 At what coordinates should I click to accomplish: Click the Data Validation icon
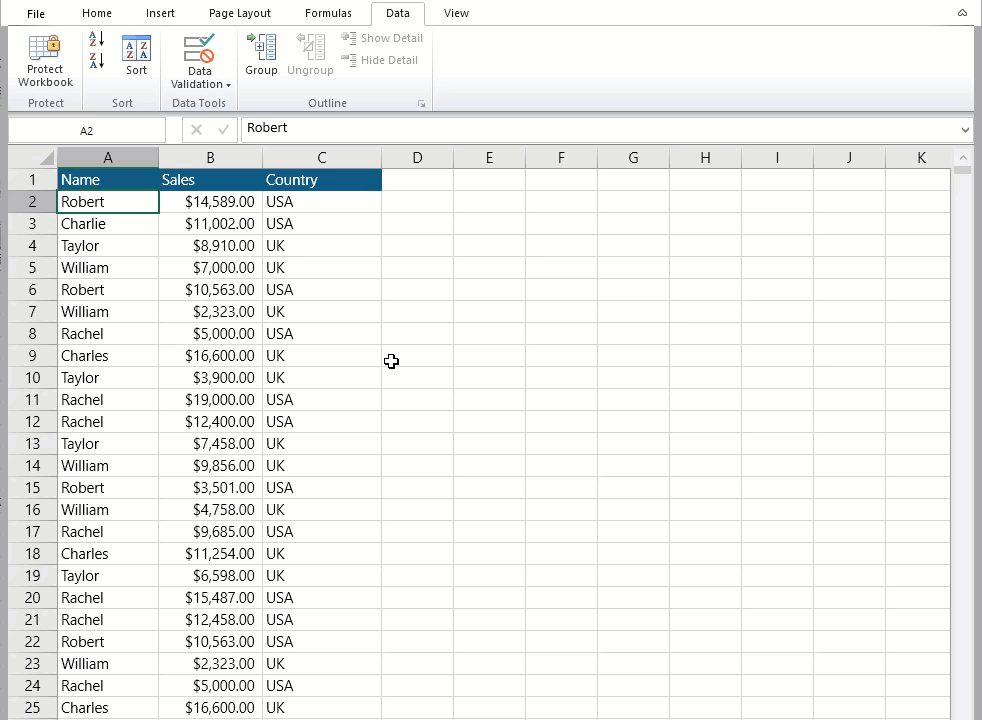[199, 49]
